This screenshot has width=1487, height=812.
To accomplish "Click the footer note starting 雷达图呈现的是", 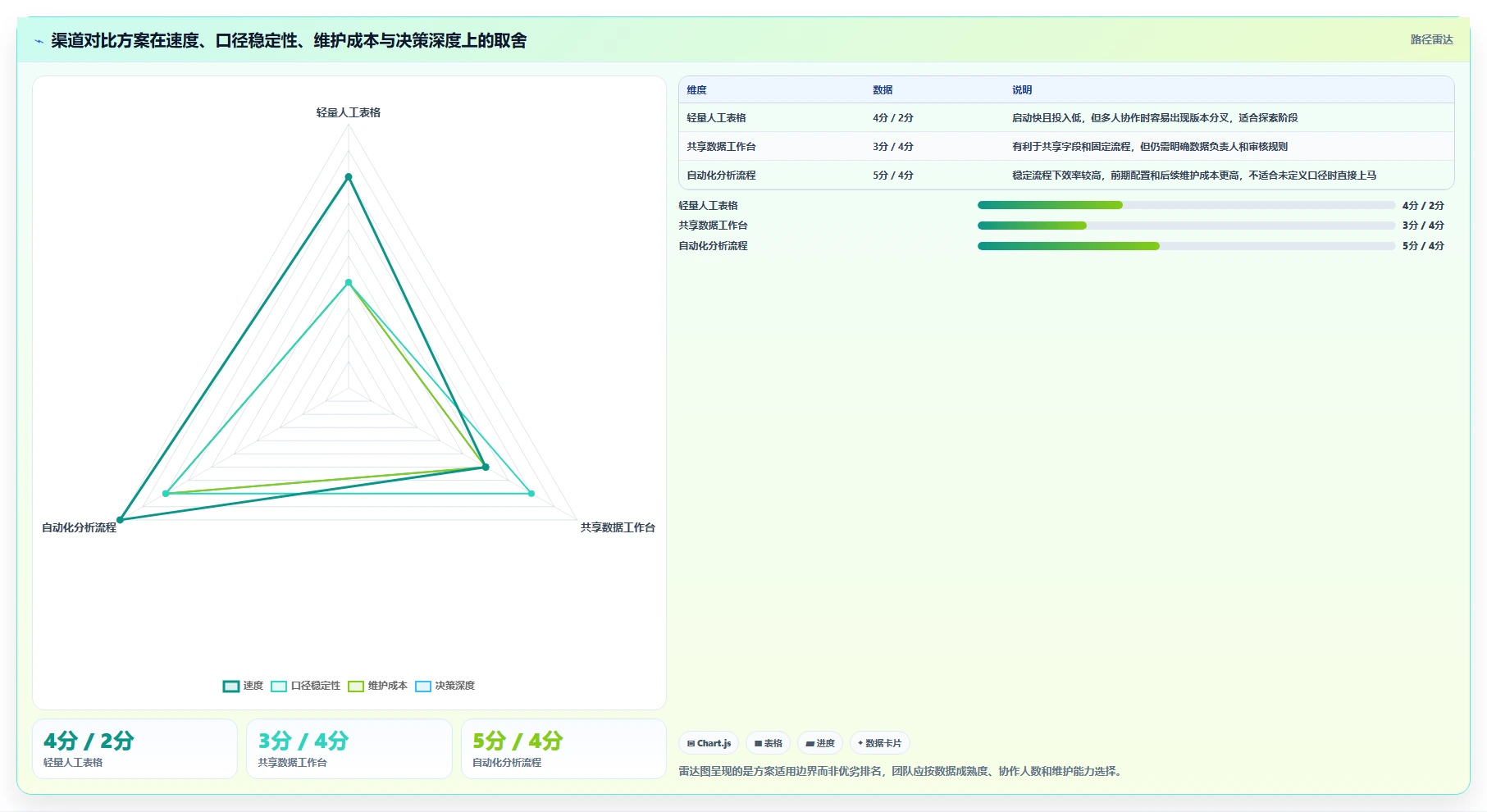I will [x=902, y=771].
